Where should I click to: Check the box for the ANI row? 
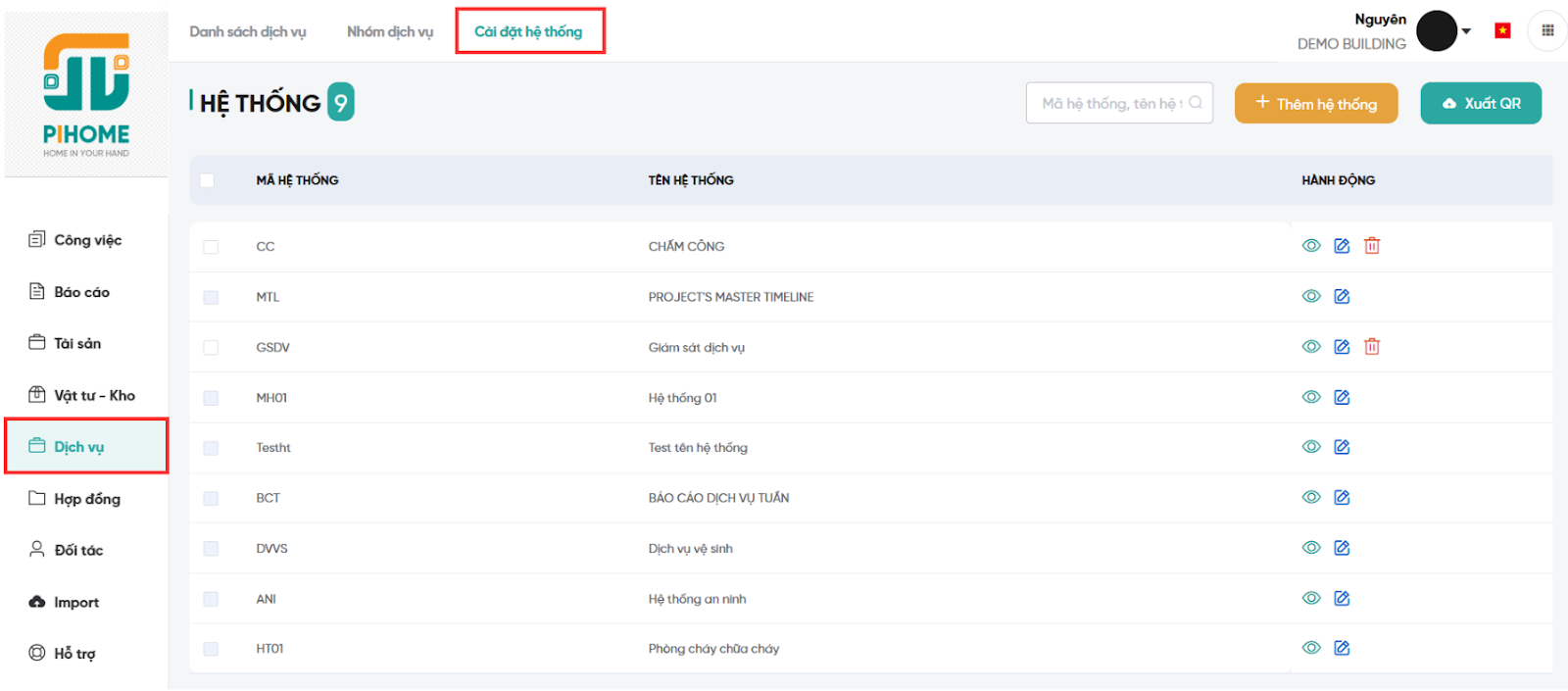(211, 599)
